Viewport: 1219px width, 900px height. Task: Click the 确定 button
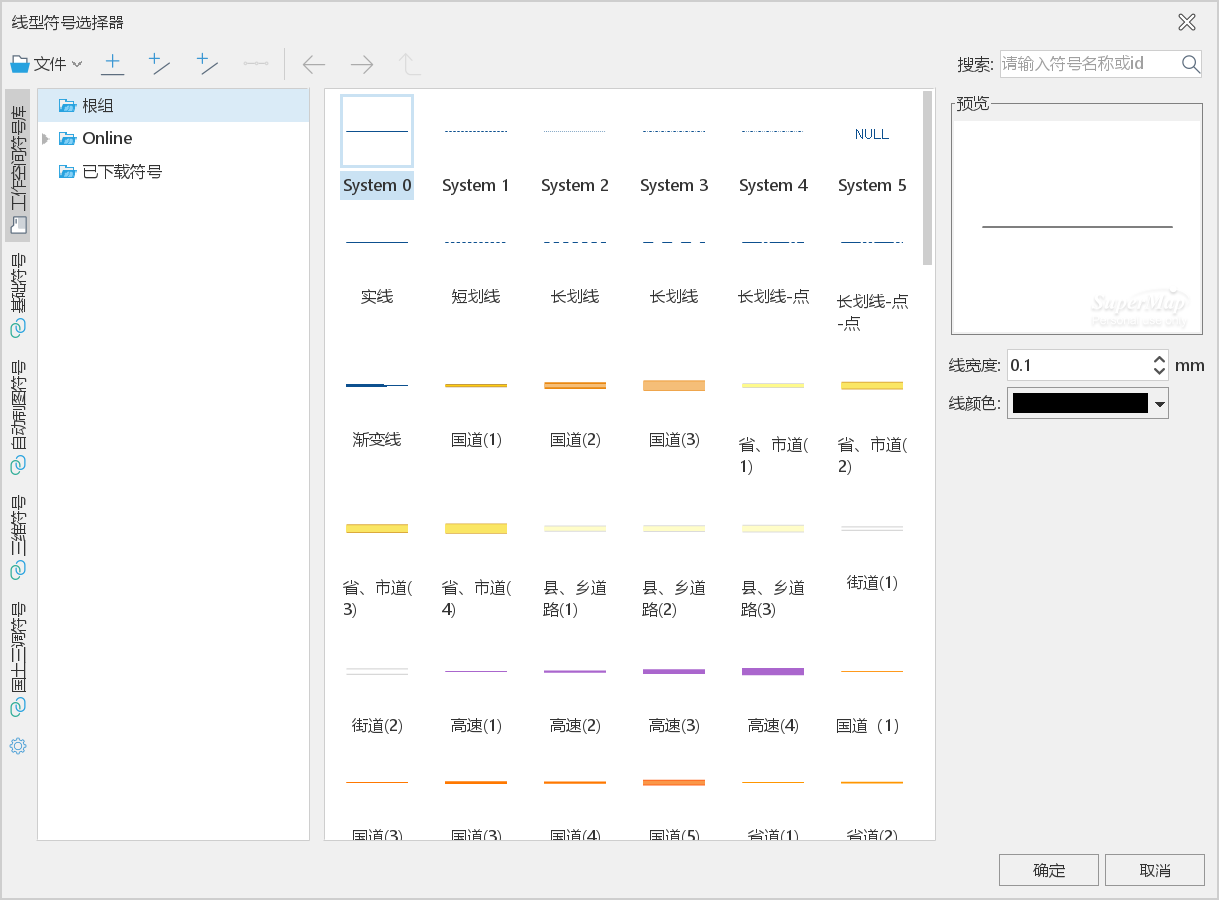(1048, 870)
